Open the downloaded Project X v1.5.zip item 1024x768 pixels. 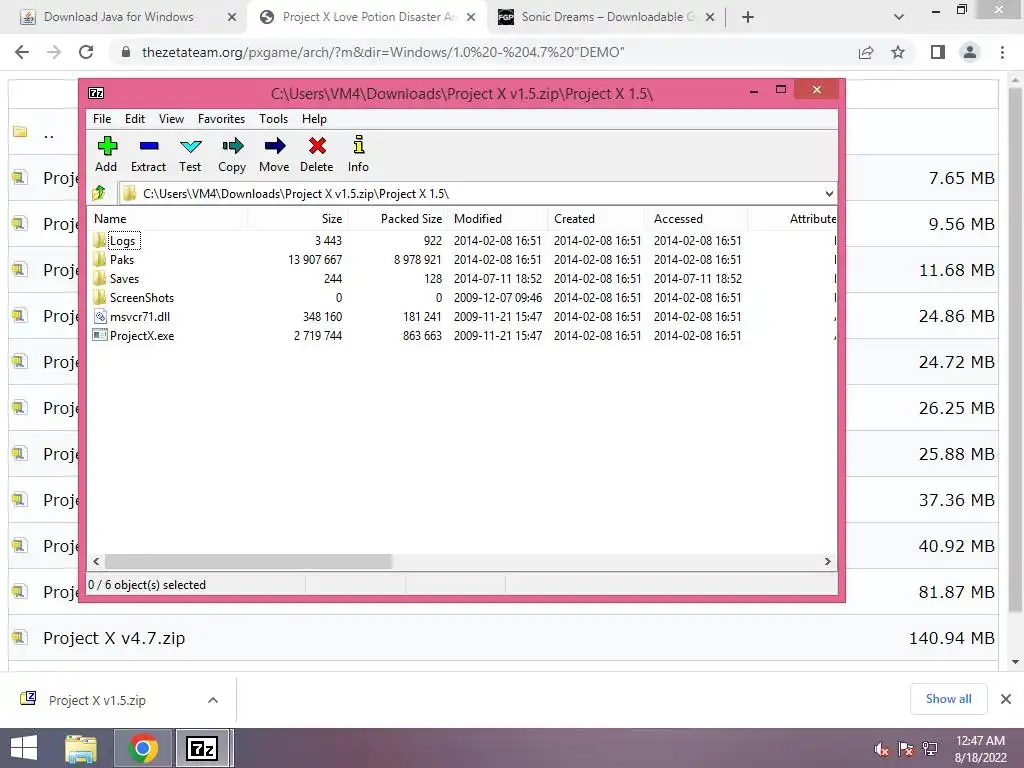pos(97,700)
